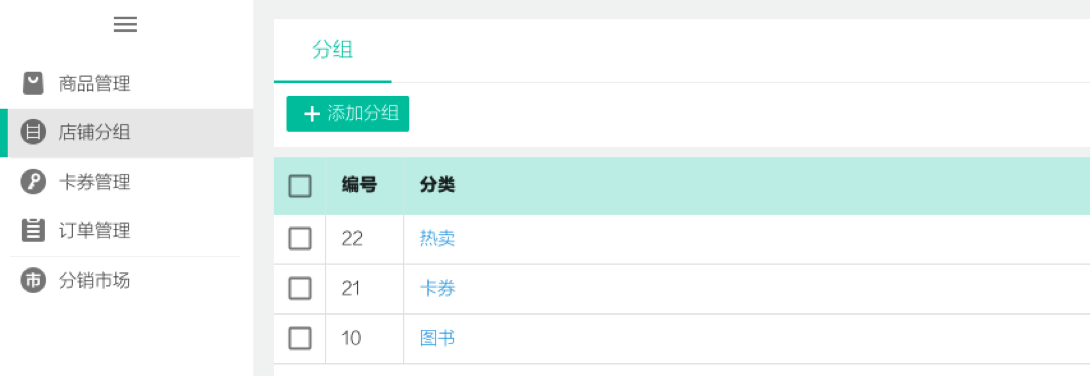
Task: Click the clipboard icon for 订单管理
Action: click(x=33, y=230)
